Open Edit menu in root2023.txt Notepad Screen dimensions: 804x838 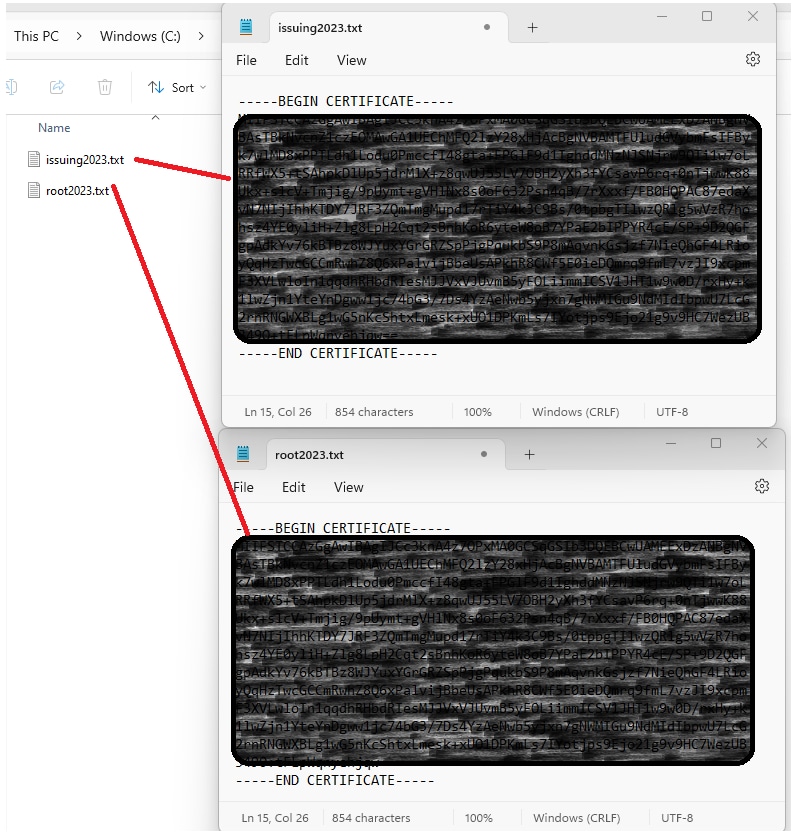[x=293, y=487]
